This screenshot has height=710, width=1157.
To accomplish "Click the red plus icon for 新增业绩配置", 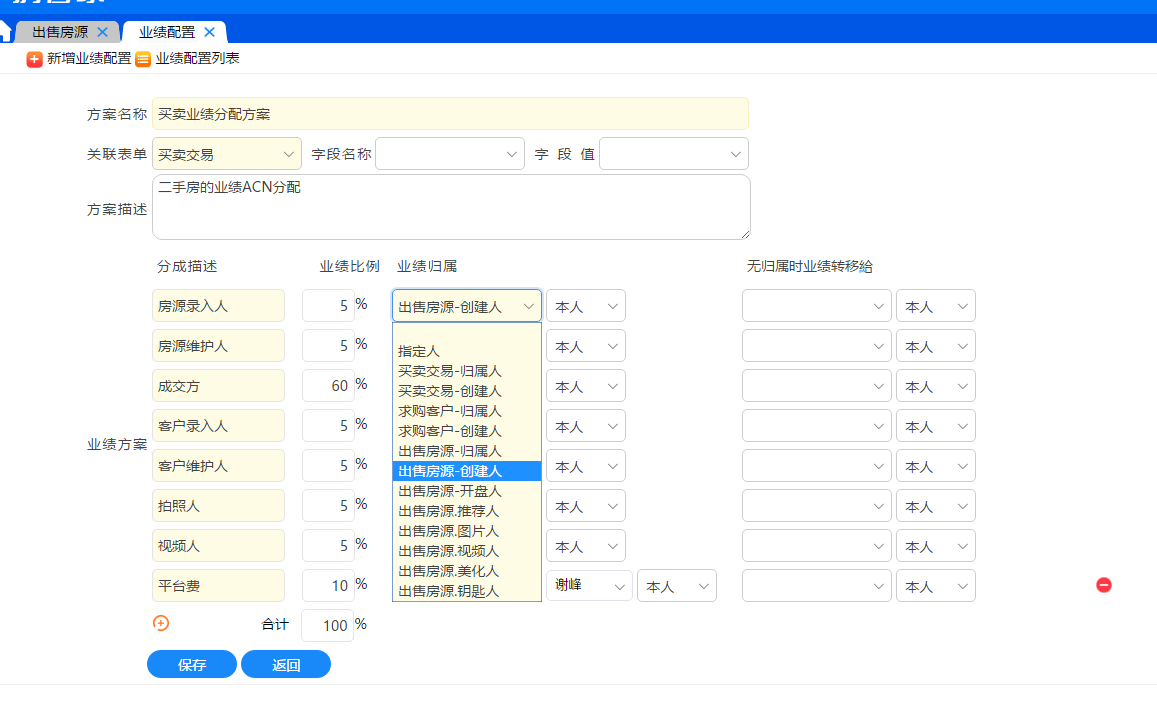I will [x=34, y=59].
